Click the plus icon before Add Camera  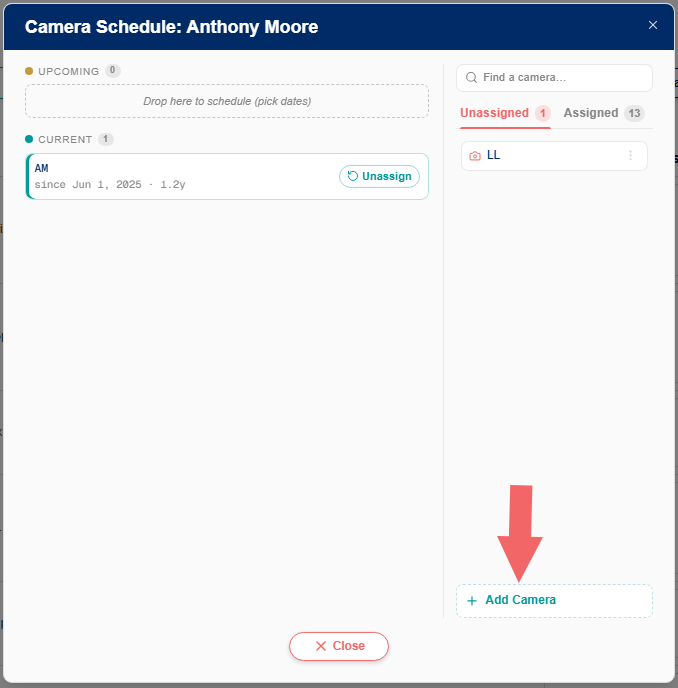click(x=472, y=601)
